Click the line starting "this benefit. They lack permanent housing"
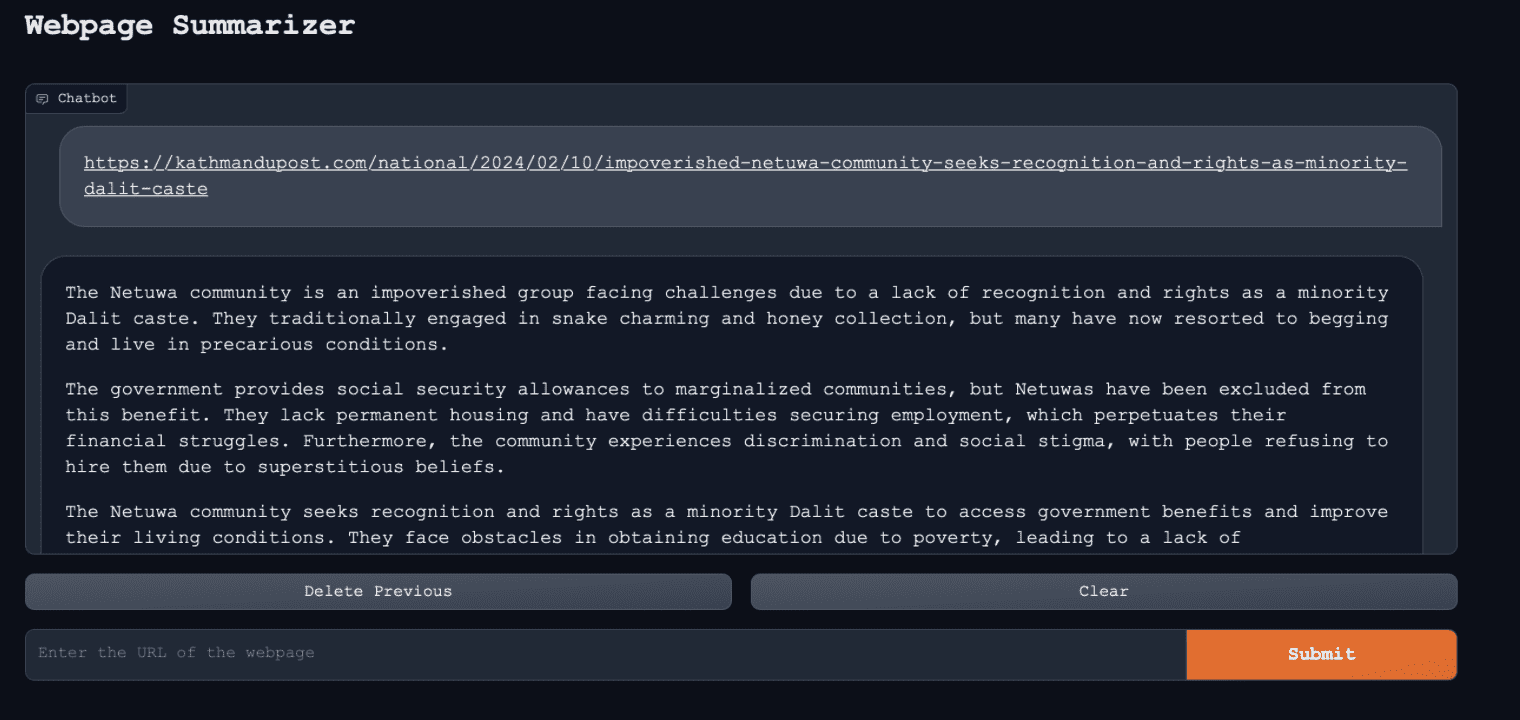The width and height of the screenshot is (1520, 720). click(x=675, y=415)
